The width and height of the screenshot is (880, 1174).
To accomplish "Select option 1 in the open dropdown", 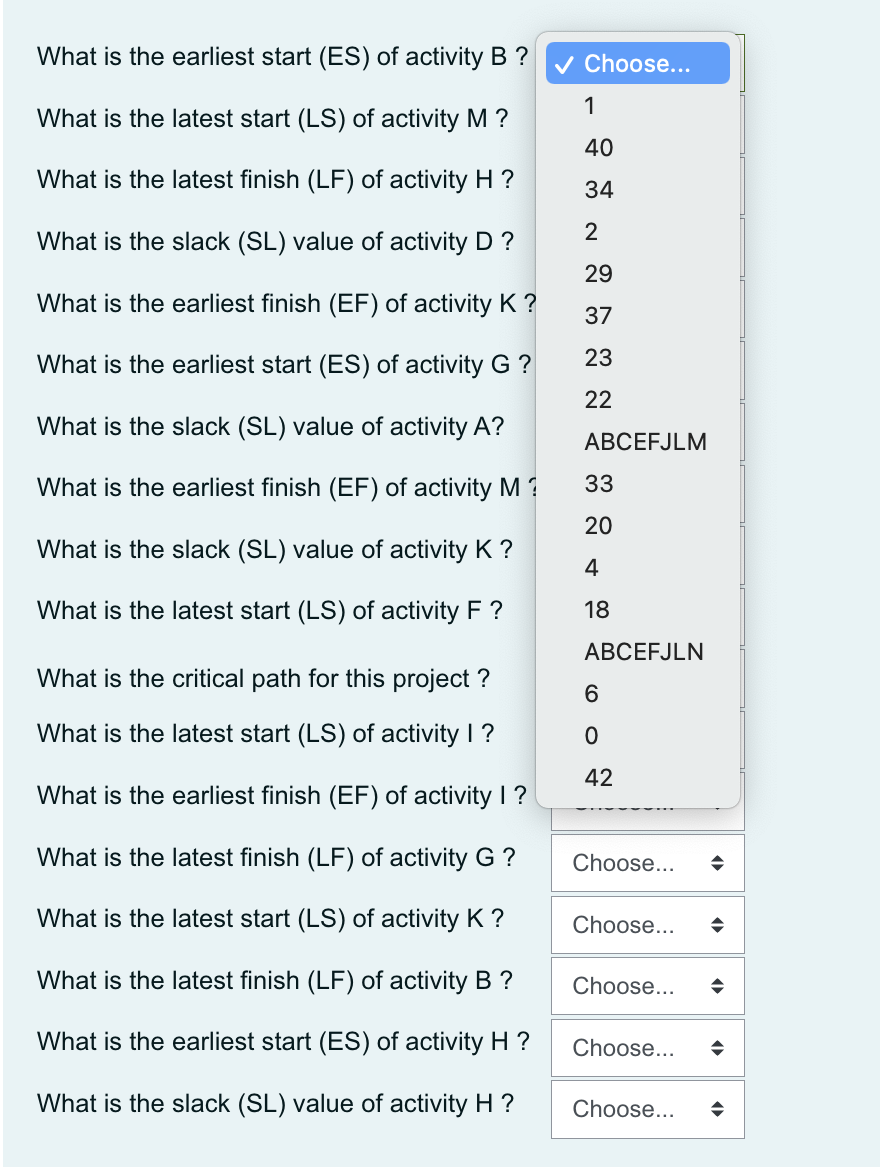I will tap(591, 105).
